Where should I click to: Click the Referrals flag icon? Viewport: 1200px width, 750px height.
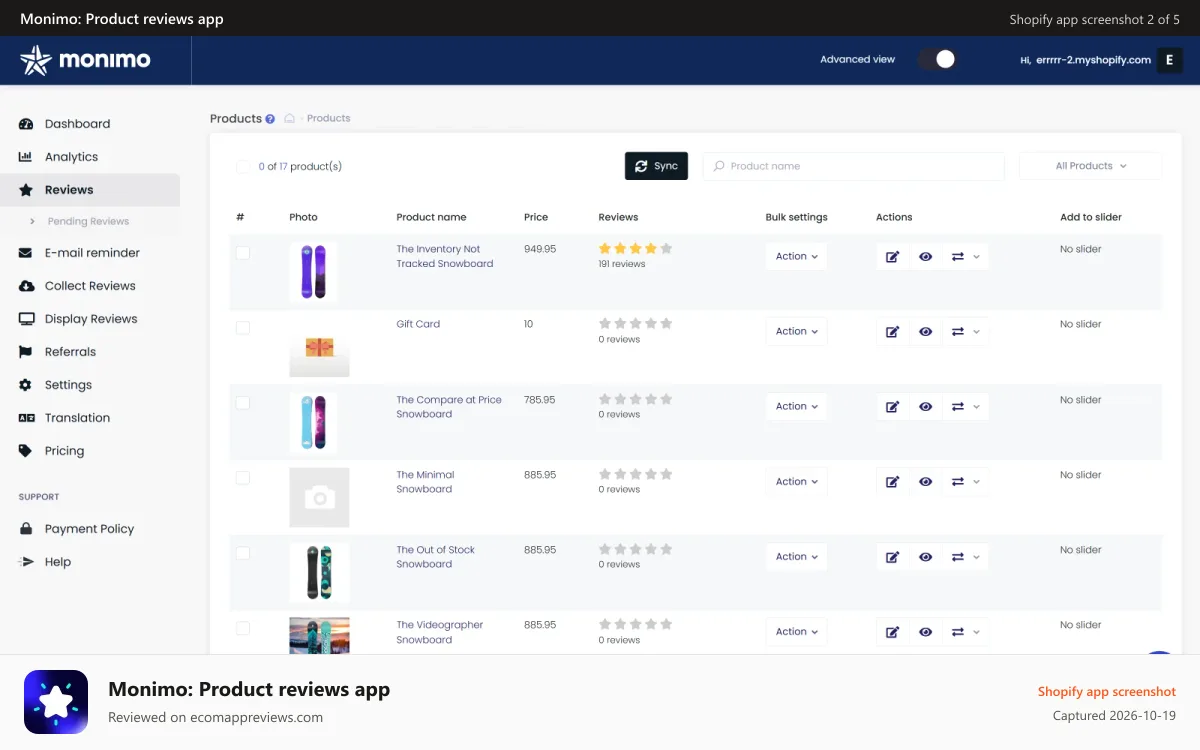coord(26,352)
